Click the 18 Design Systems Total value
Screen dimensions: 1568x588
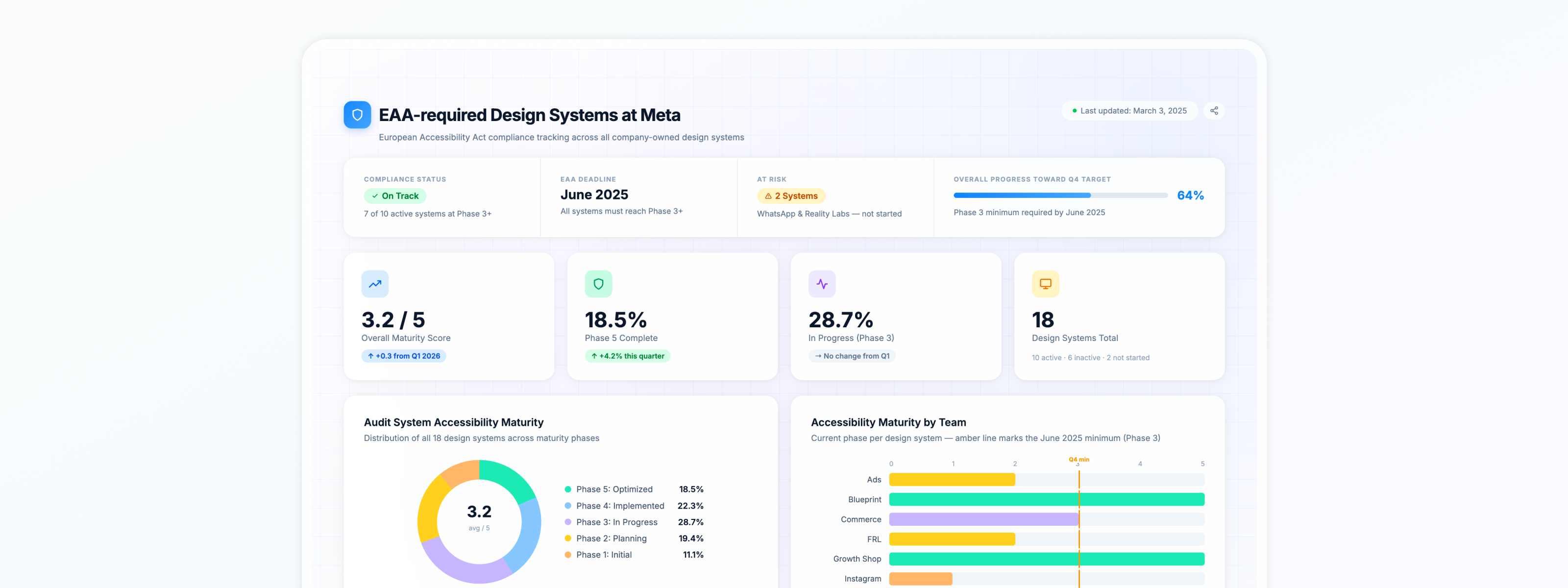[x=1043, y=320]
